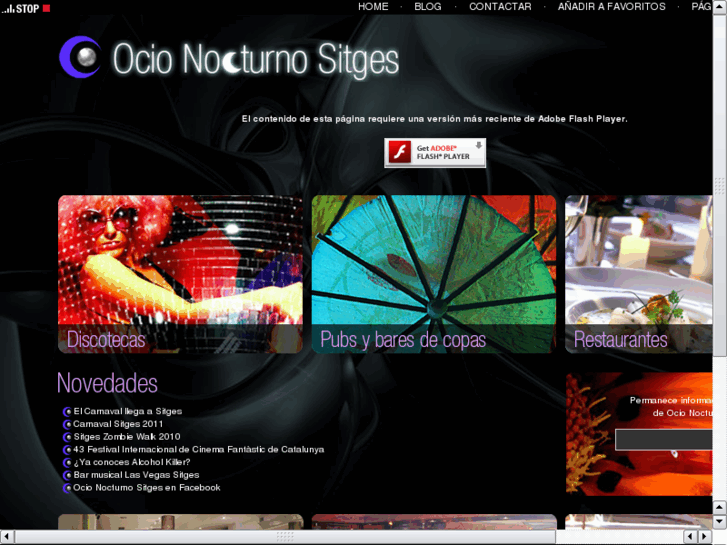Click bullet icon beside Alcohol Killer item
This screenshot has height=545, width=727.
coord(67,463)
